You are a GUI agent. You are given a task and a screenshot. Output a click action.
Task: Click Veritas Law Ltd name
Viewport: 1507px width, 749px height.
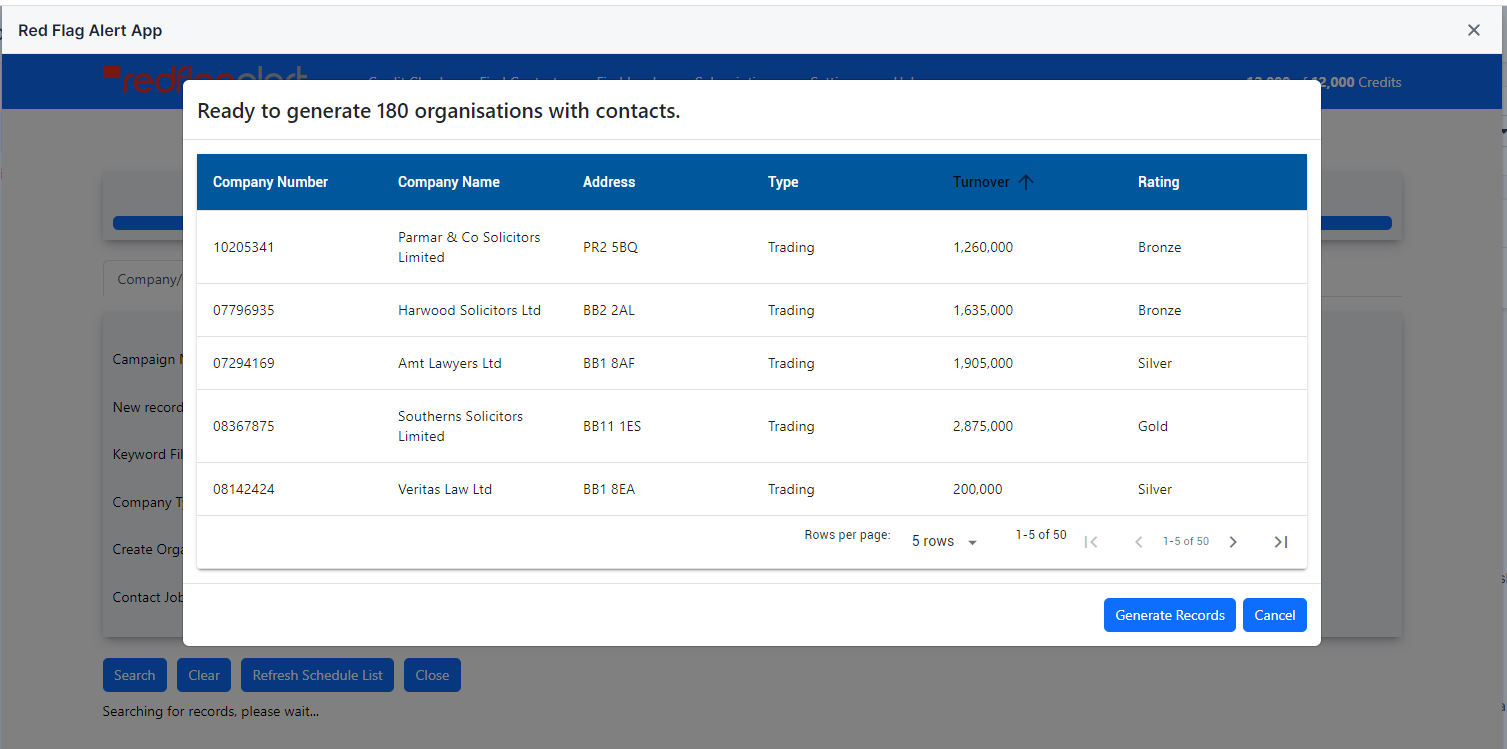[x=445, y=489]
